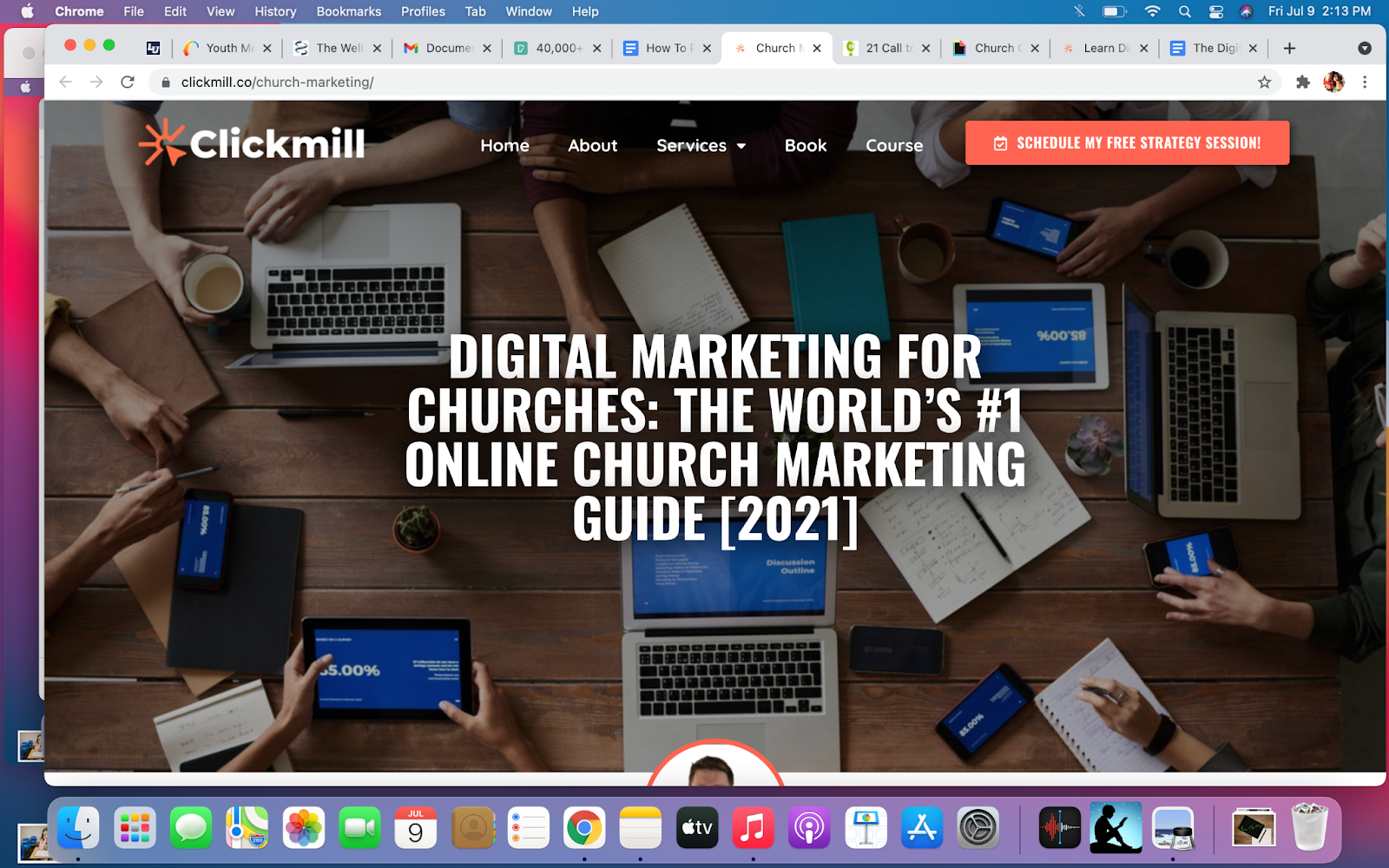The width and height of the screenshot is (1389, 868).
Task: Open the tab search dropdown arrow
Action: (1365, 49)
